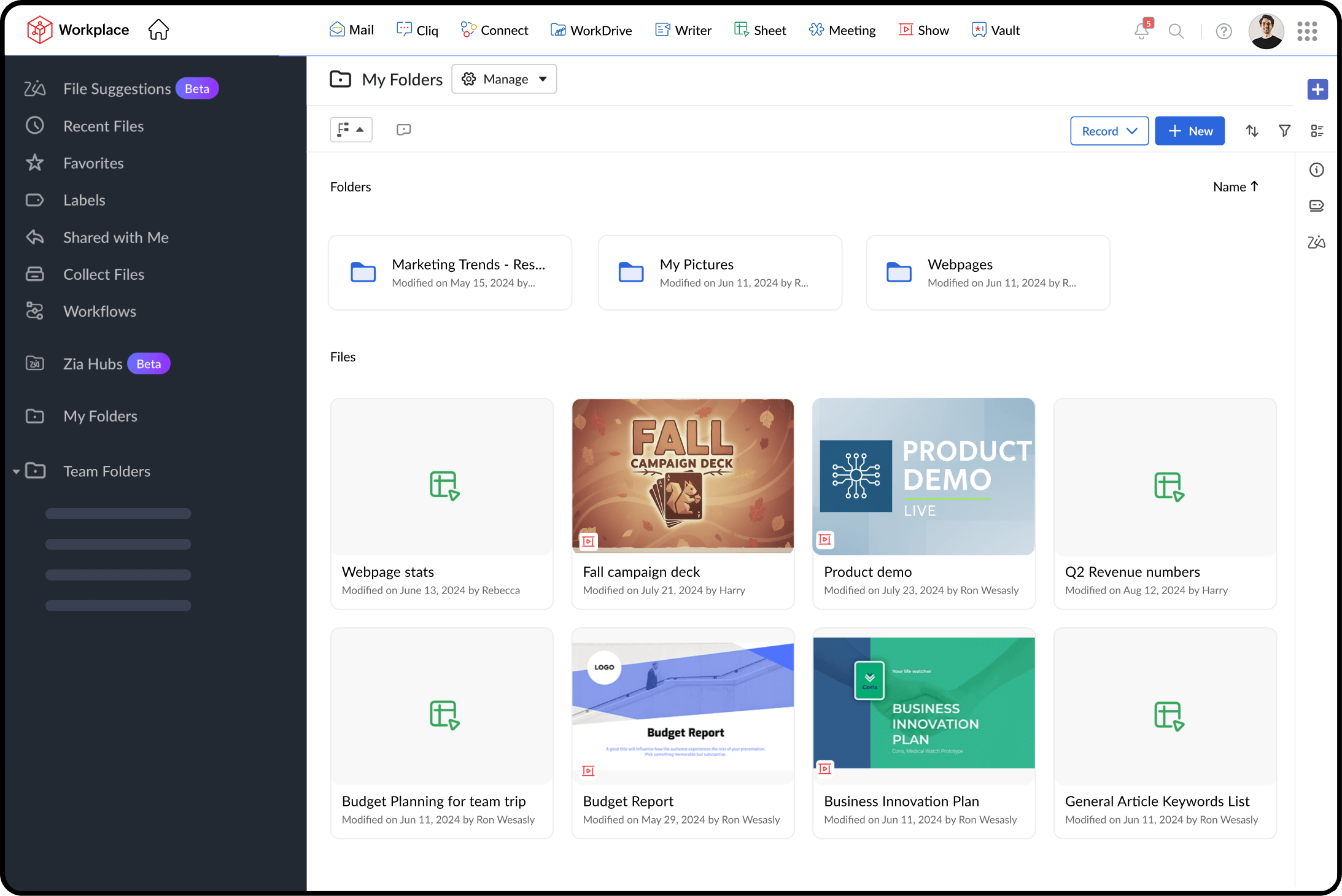Image resolution: width=1342 pixels, height=896 pixels.
Task: Open WorkDrive from the top navigation
Action: (x=591, y=29)
